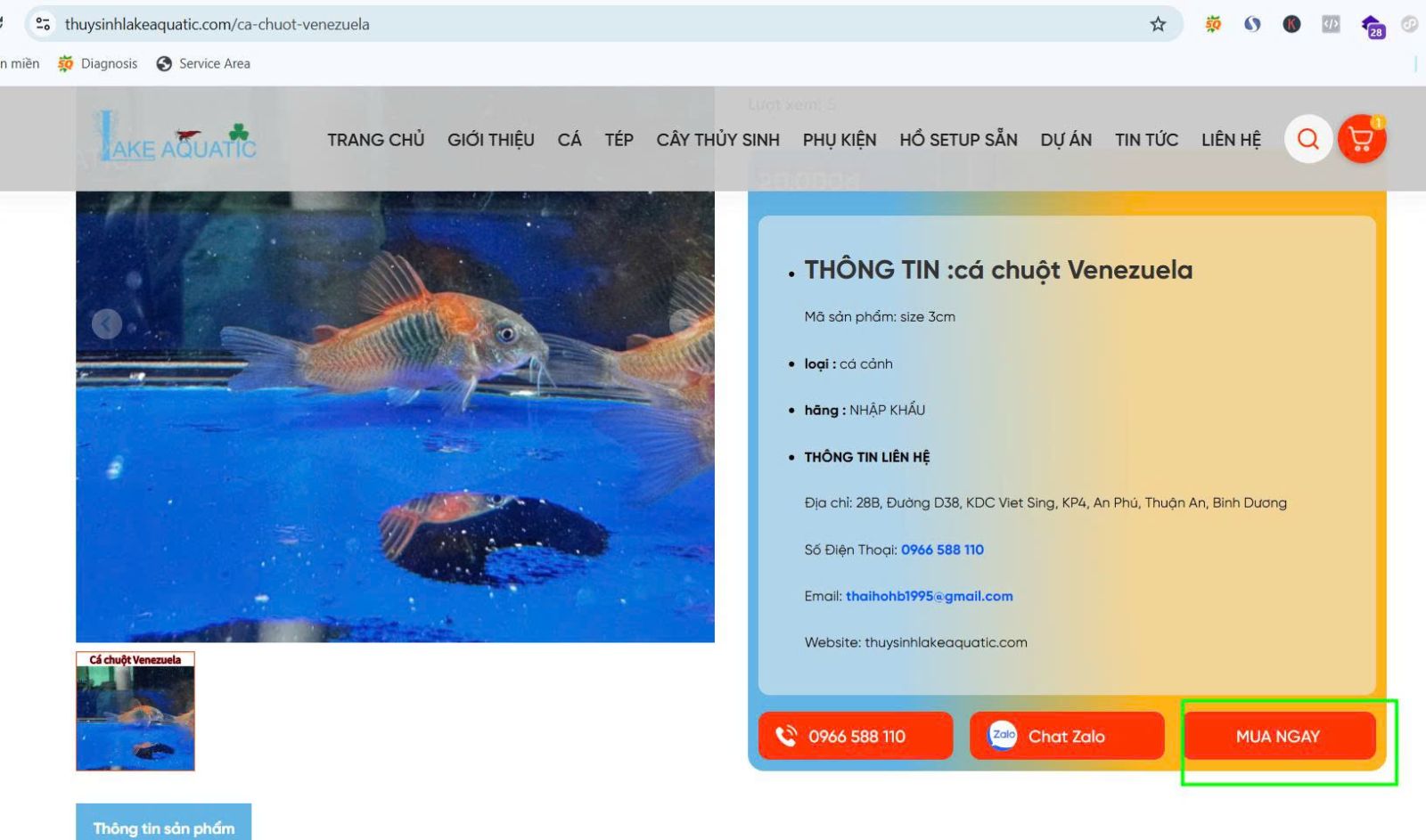Open the CÂY THỦY SINH menu
The image size is (1426, 840).
[717, 140]
